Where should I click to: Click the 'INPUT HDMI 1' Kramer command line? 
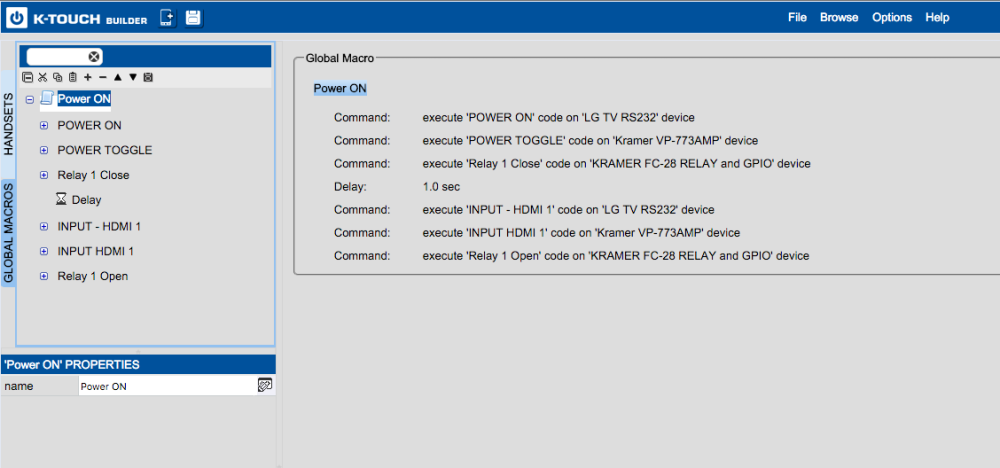(x=581, y=233)
